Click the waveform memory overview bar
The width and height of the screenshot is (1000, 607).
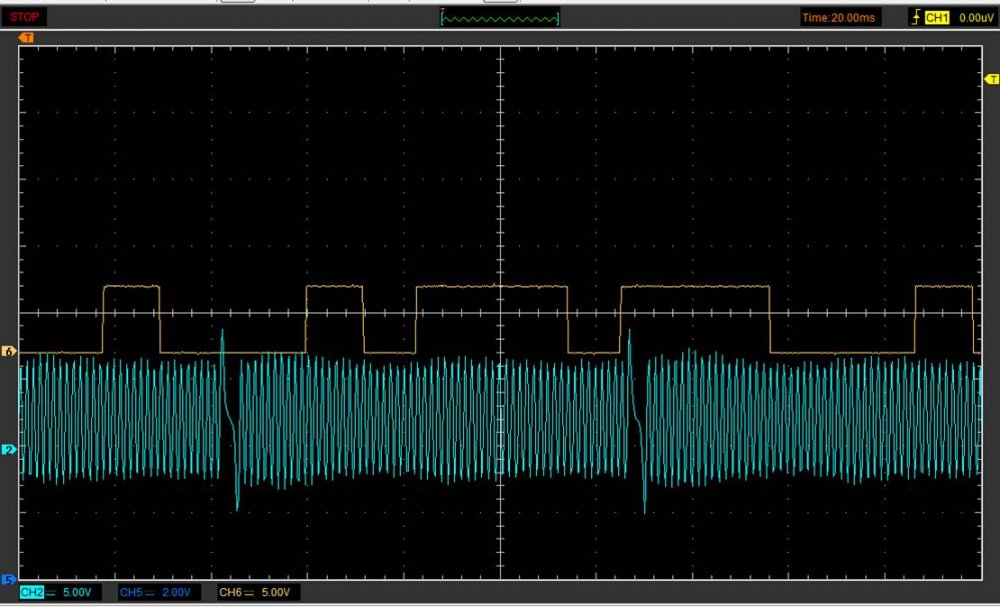pos(500,18)
